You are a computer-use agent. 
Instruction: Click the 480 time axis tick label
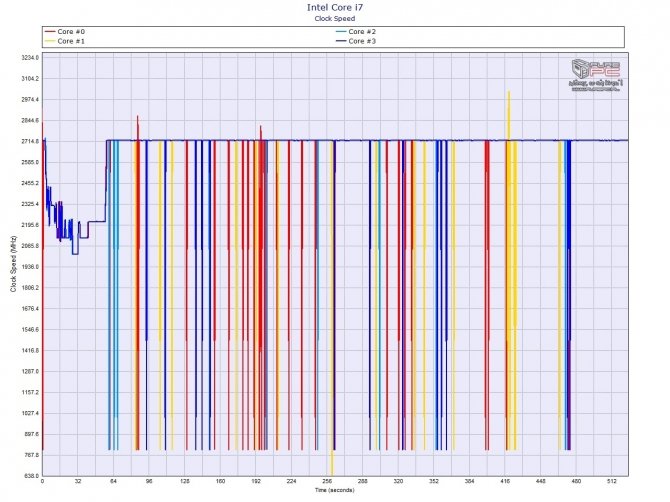click(576, 481)
